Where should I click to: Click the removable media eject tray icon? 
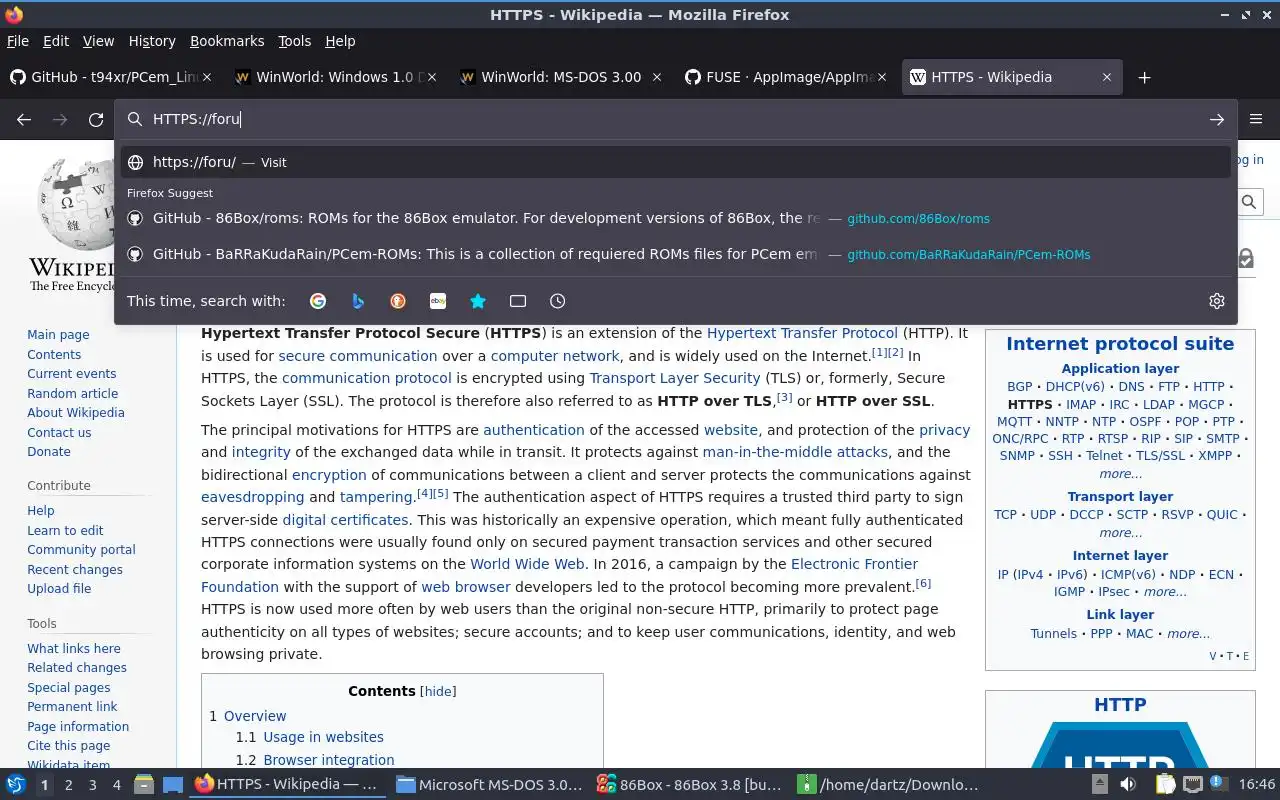pyautogui.click(x=1100, y=785)
